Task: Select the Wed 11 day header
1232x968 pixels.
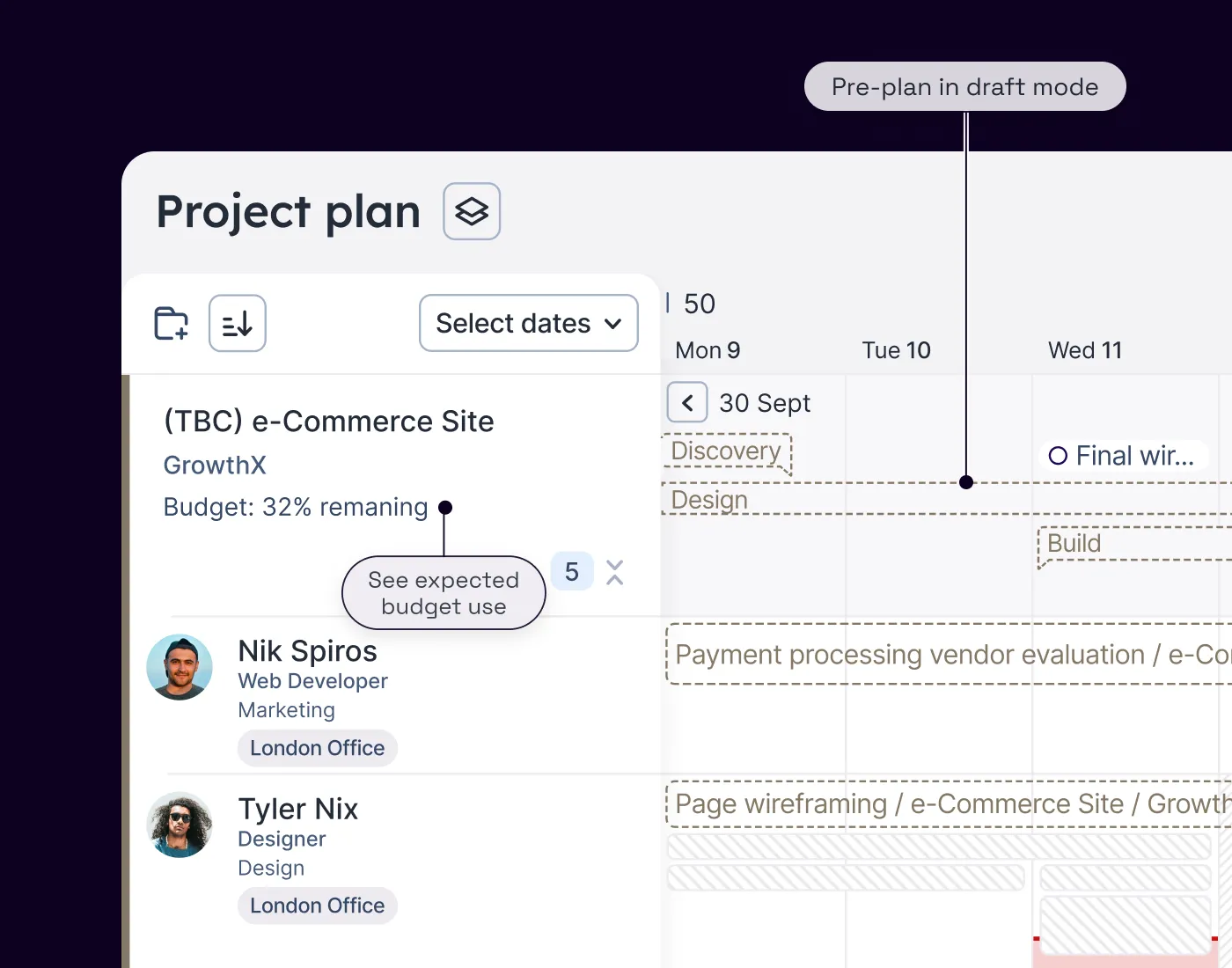Action: click(1085, 349)
